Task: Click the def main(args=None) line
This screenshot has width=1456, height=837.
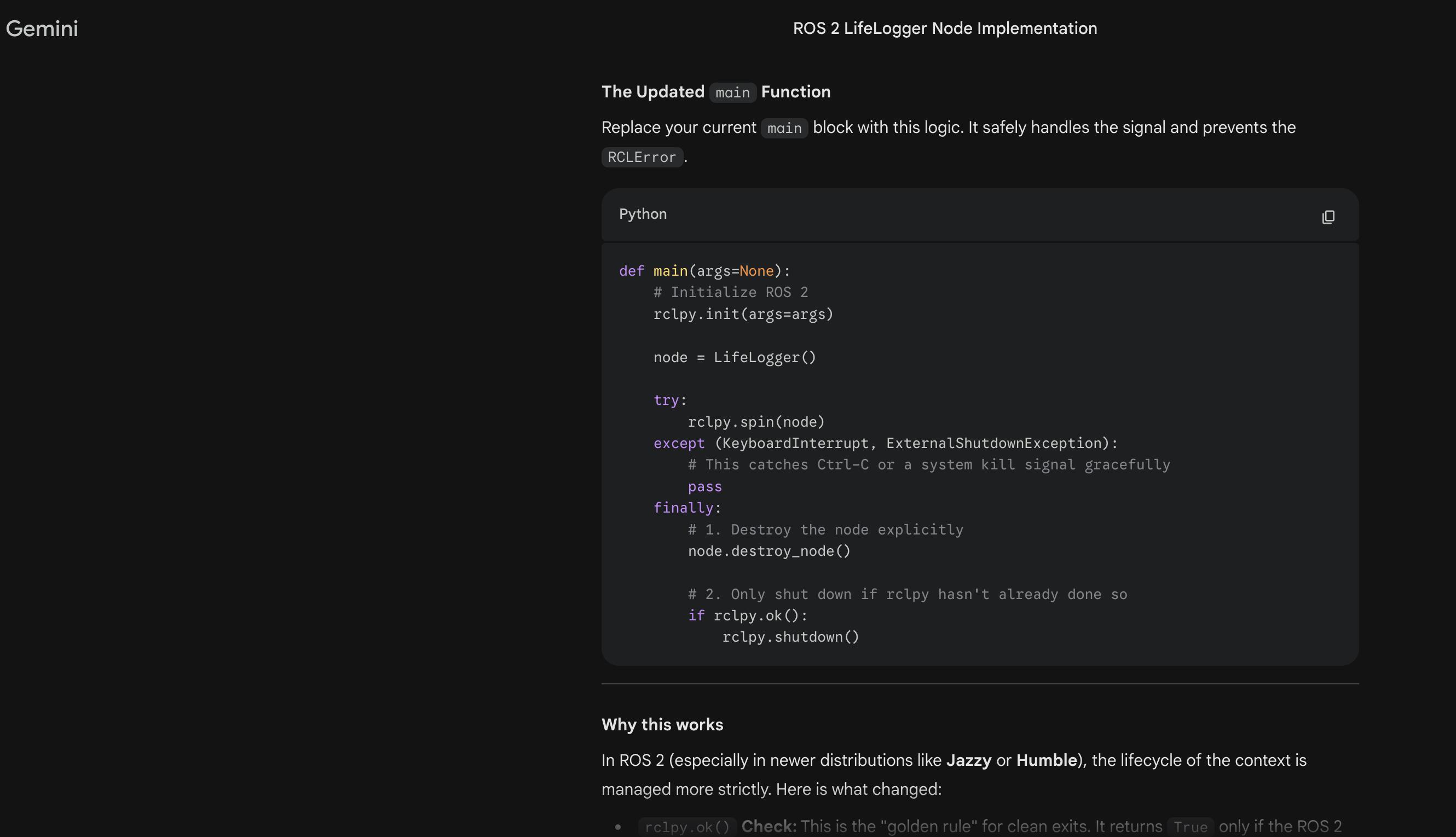Action: 704,271
